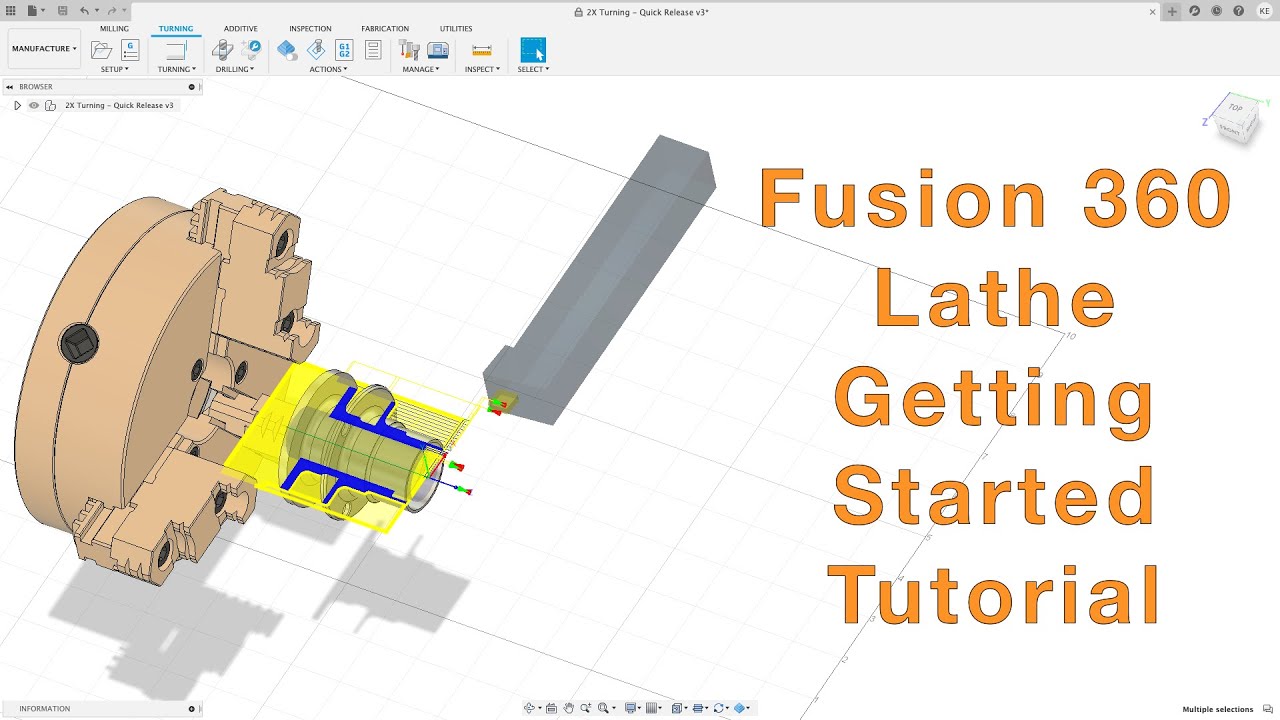Click the turning tool holder model
The image size is (1280, 720).
(605, 275)
